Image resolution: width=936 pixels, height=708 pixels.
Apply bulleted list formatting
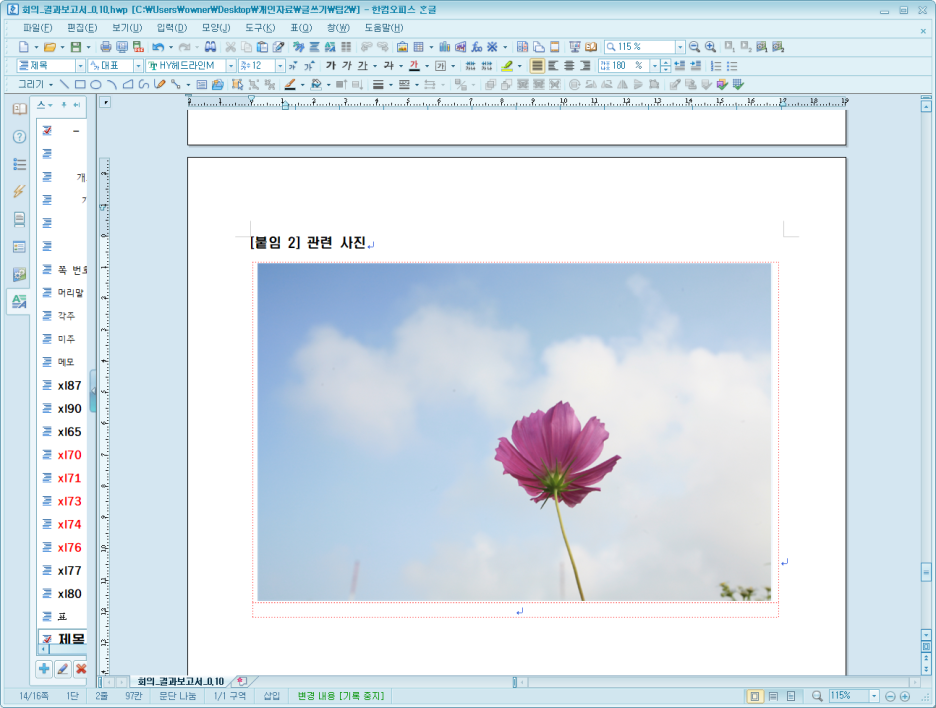click(732, 66)
